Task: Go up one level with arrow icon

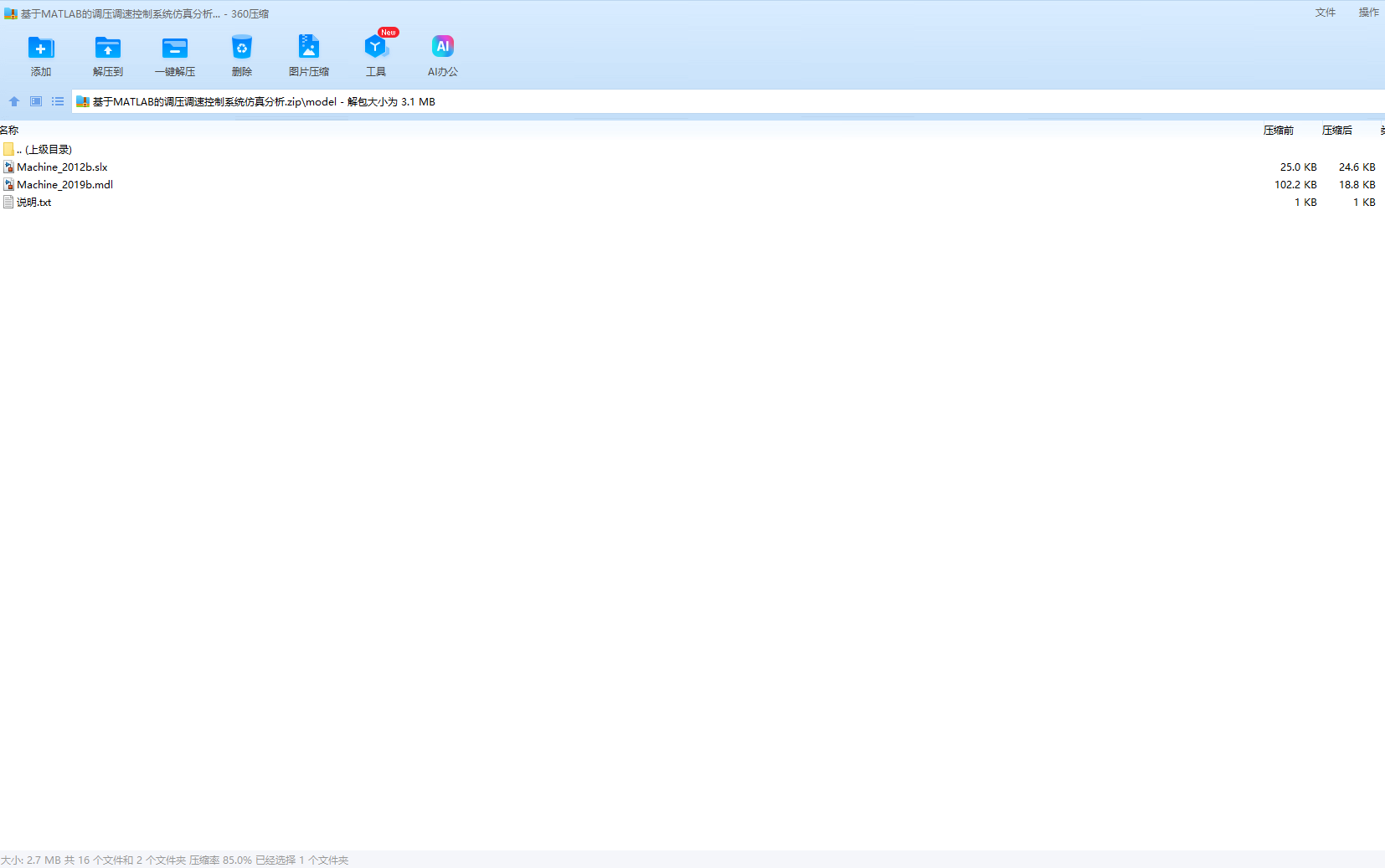Action: point(14,101)
